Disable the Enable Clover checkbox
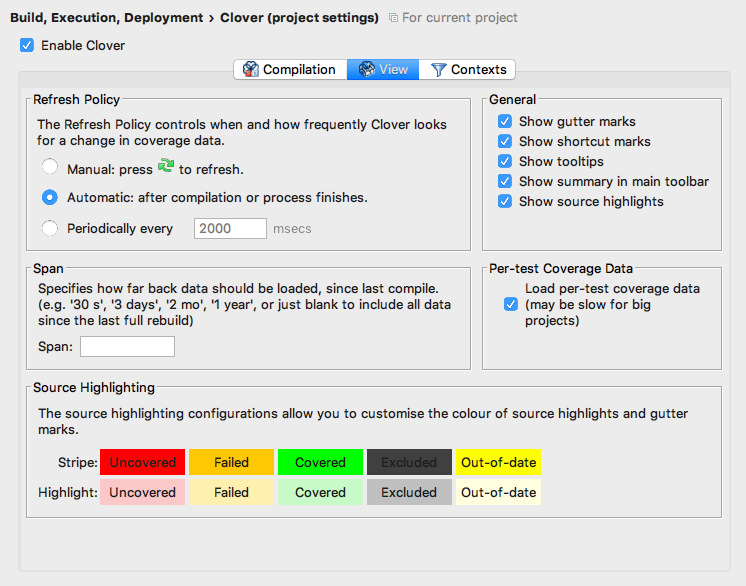 27,45
